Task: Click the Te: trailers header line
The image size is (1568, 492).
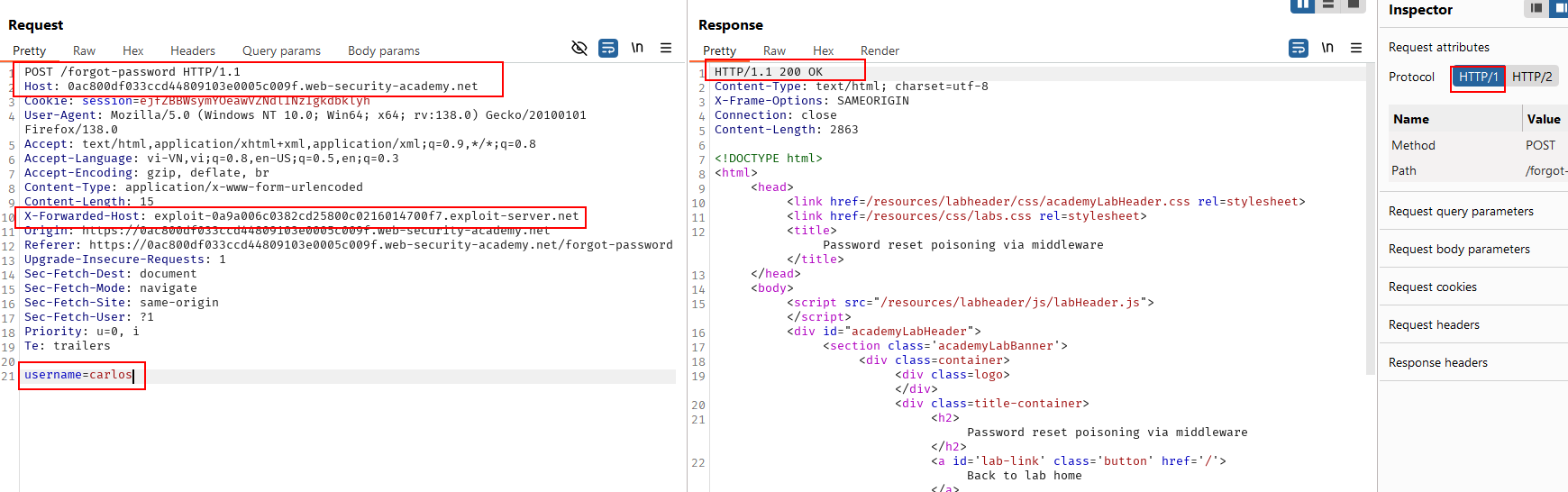Action: point(68,346)
